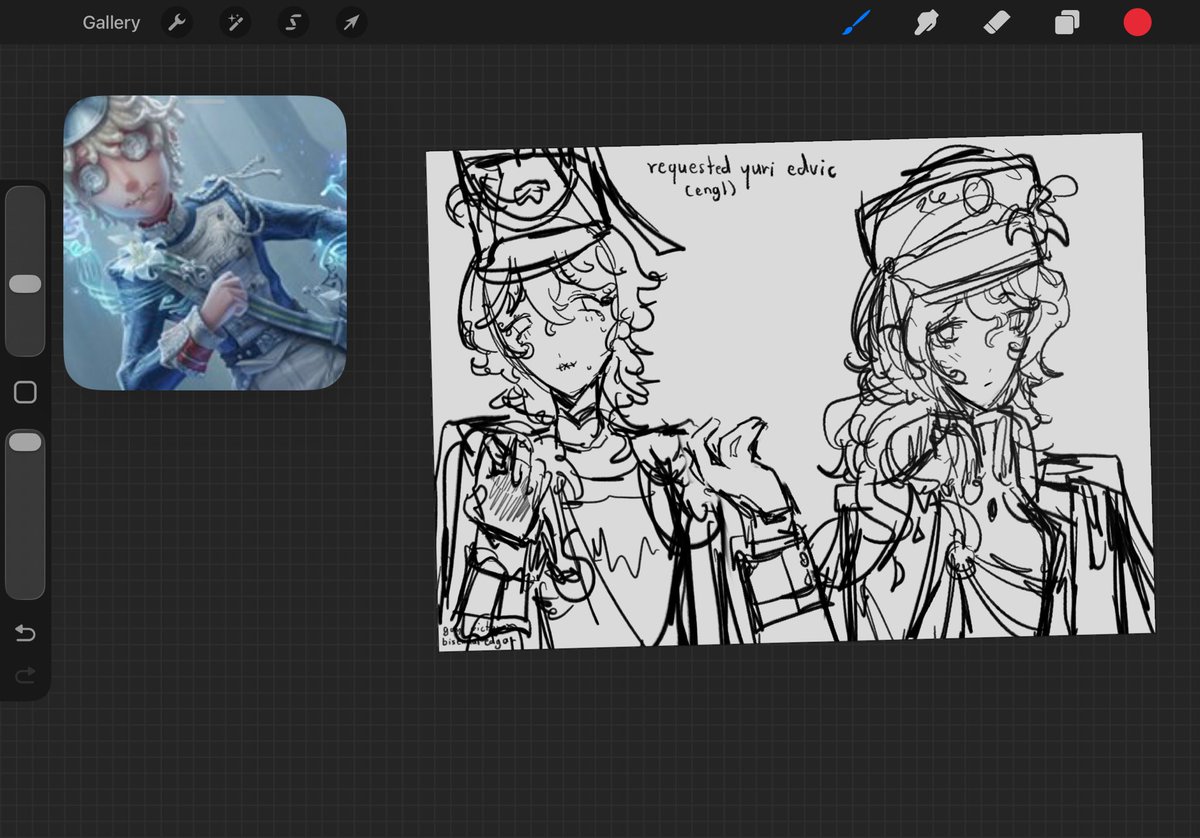The image size is (1200, 838).
Task: Tap the Undo arrow
Action: pos(25,633)
